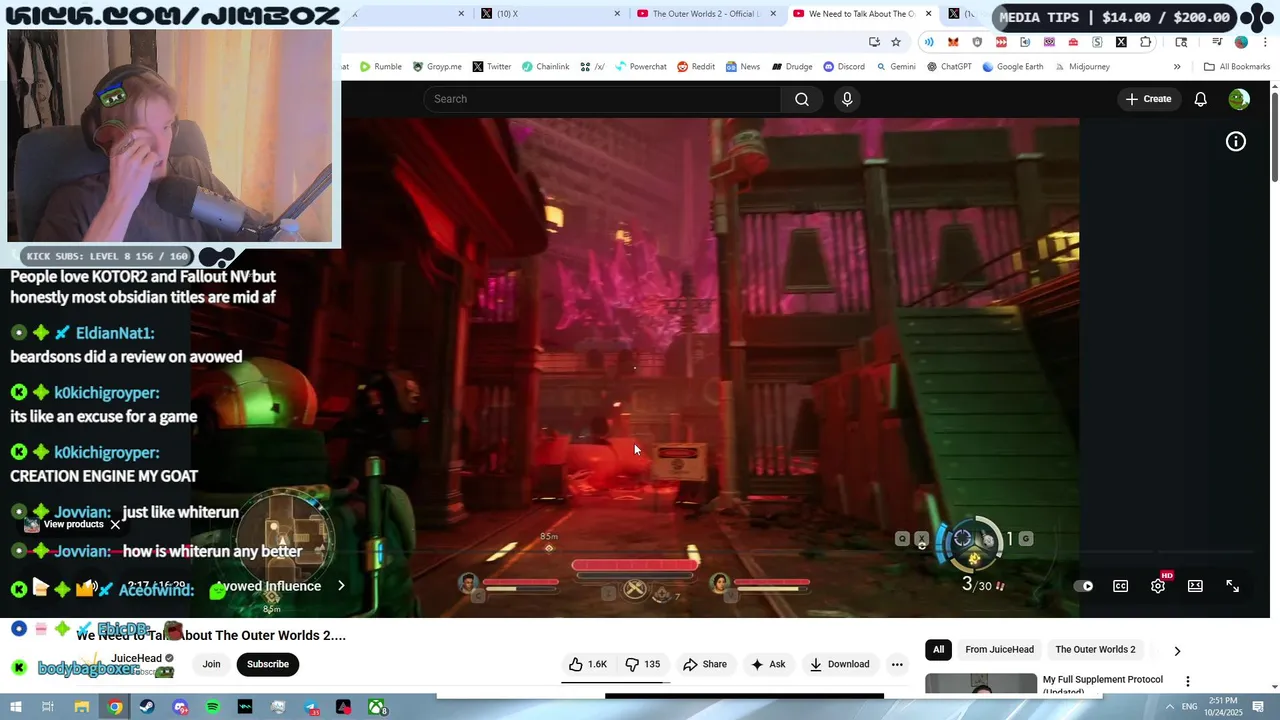The image size is (1280, 720).
Task: Click the MetaMask fox extension icon
Action: [x=953, y=42]
